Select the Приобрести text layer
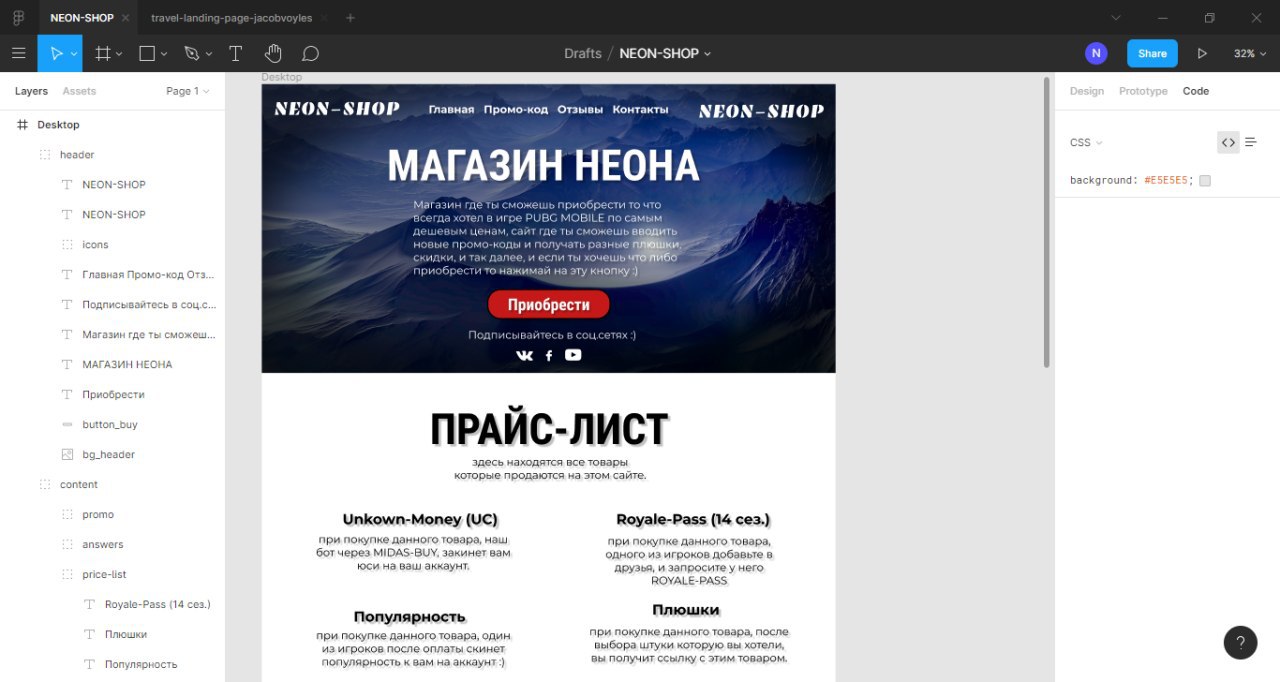 click(112, 394)
